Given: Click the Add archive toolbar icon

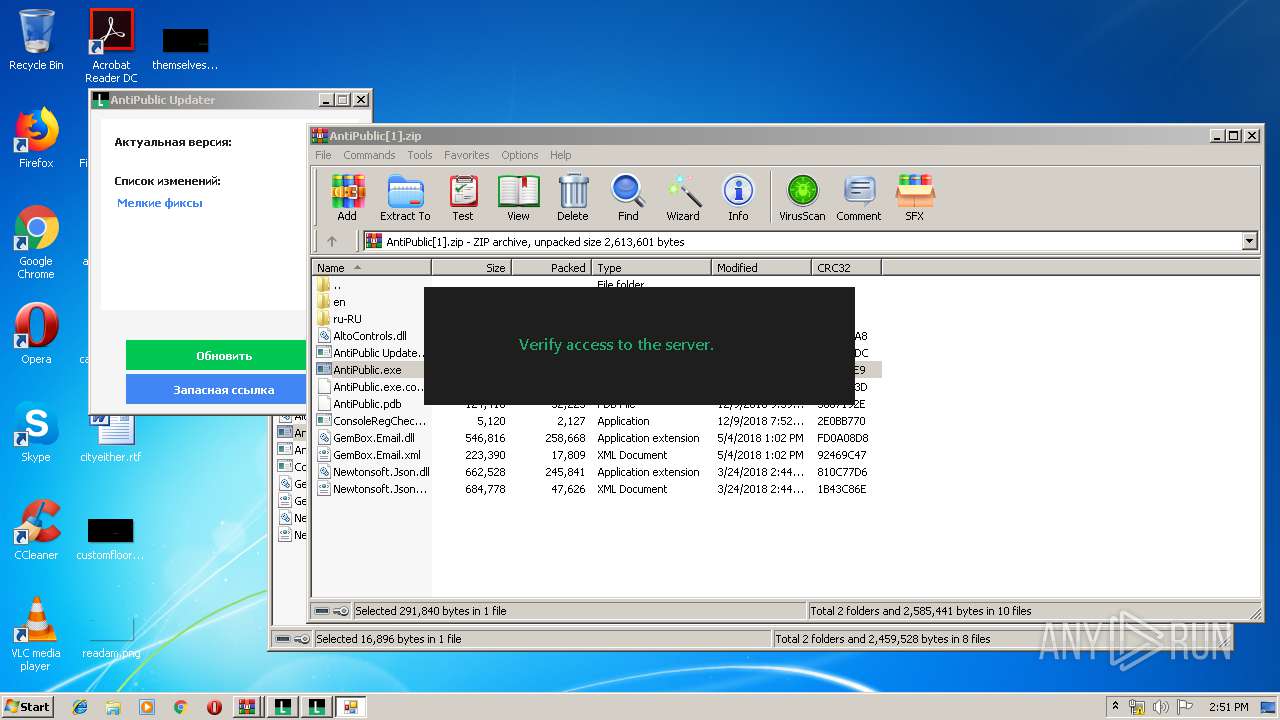Looking at the screenshot, I should (x=347, y=196).
